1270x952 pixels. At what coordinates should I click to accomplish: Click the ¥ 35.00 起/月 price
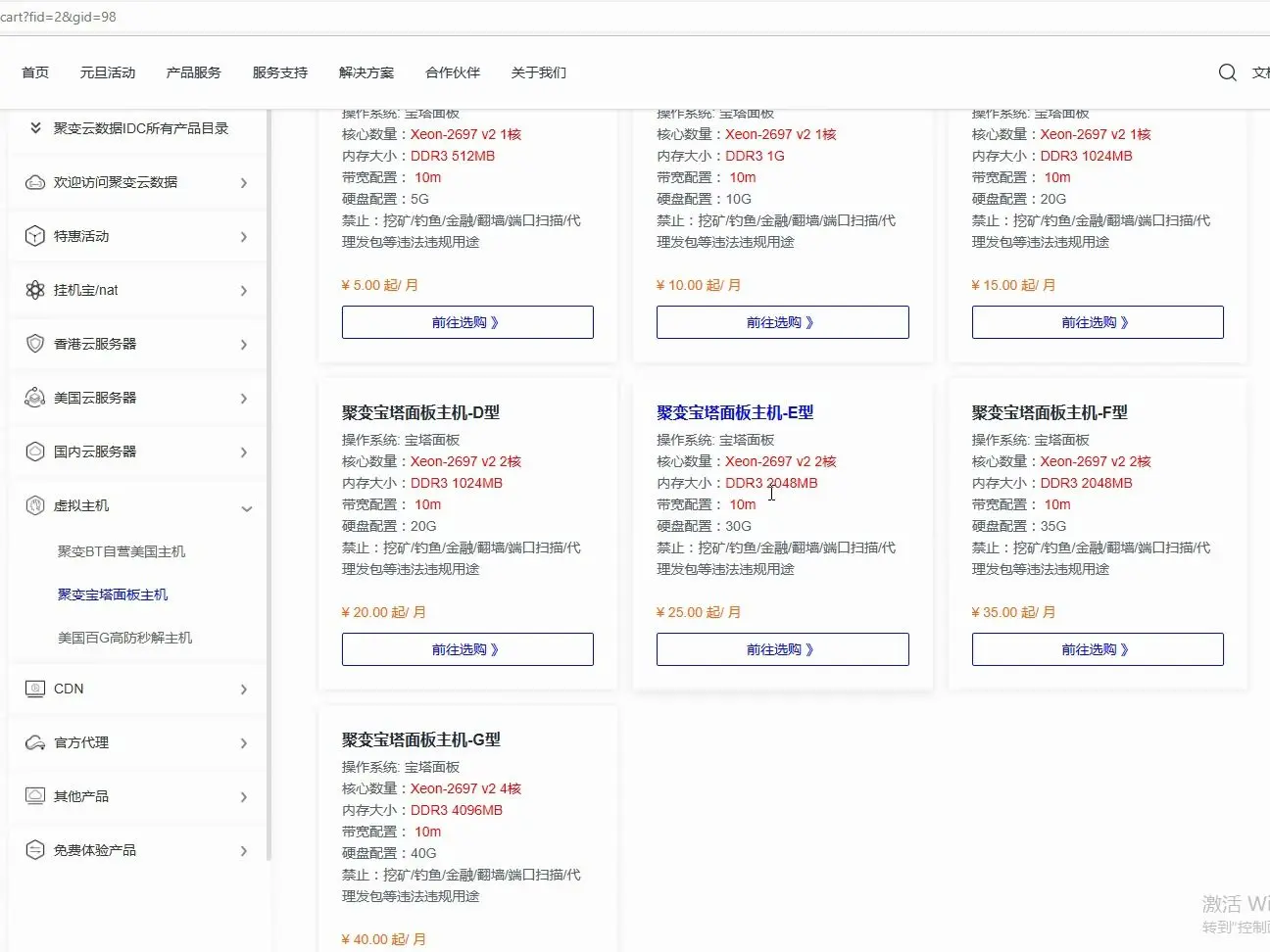(1013, 612)
